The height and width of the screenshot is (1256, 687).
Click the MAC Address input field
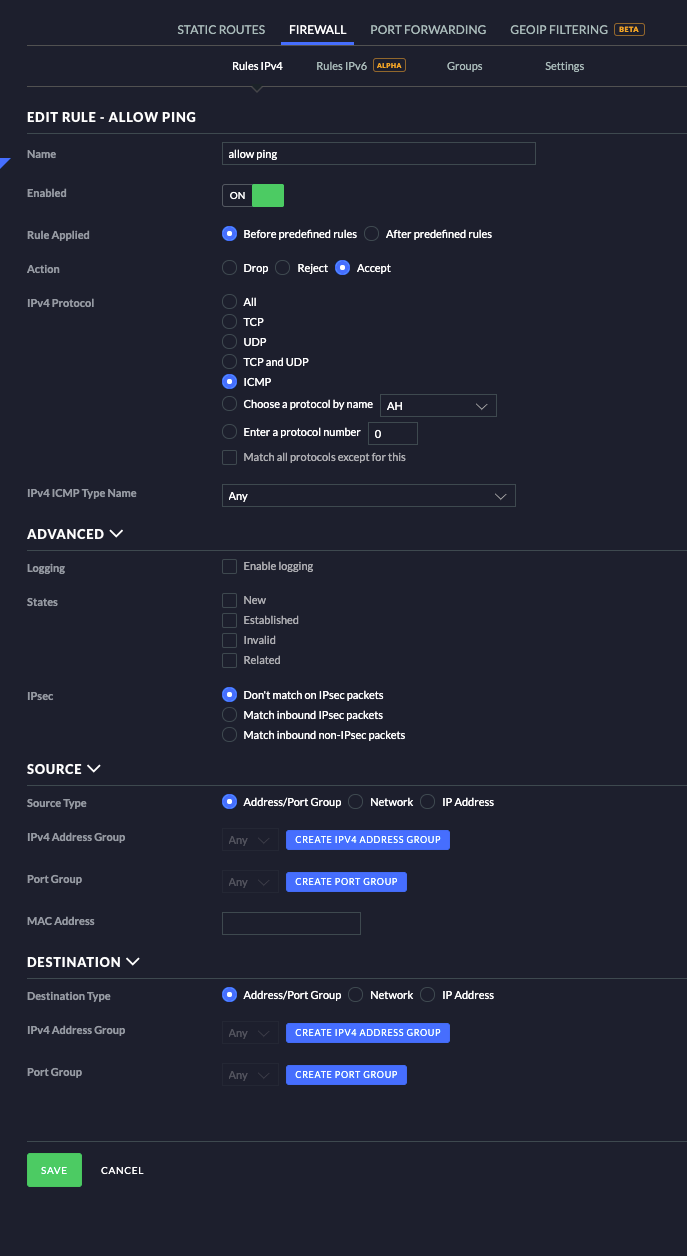point(291,923)
